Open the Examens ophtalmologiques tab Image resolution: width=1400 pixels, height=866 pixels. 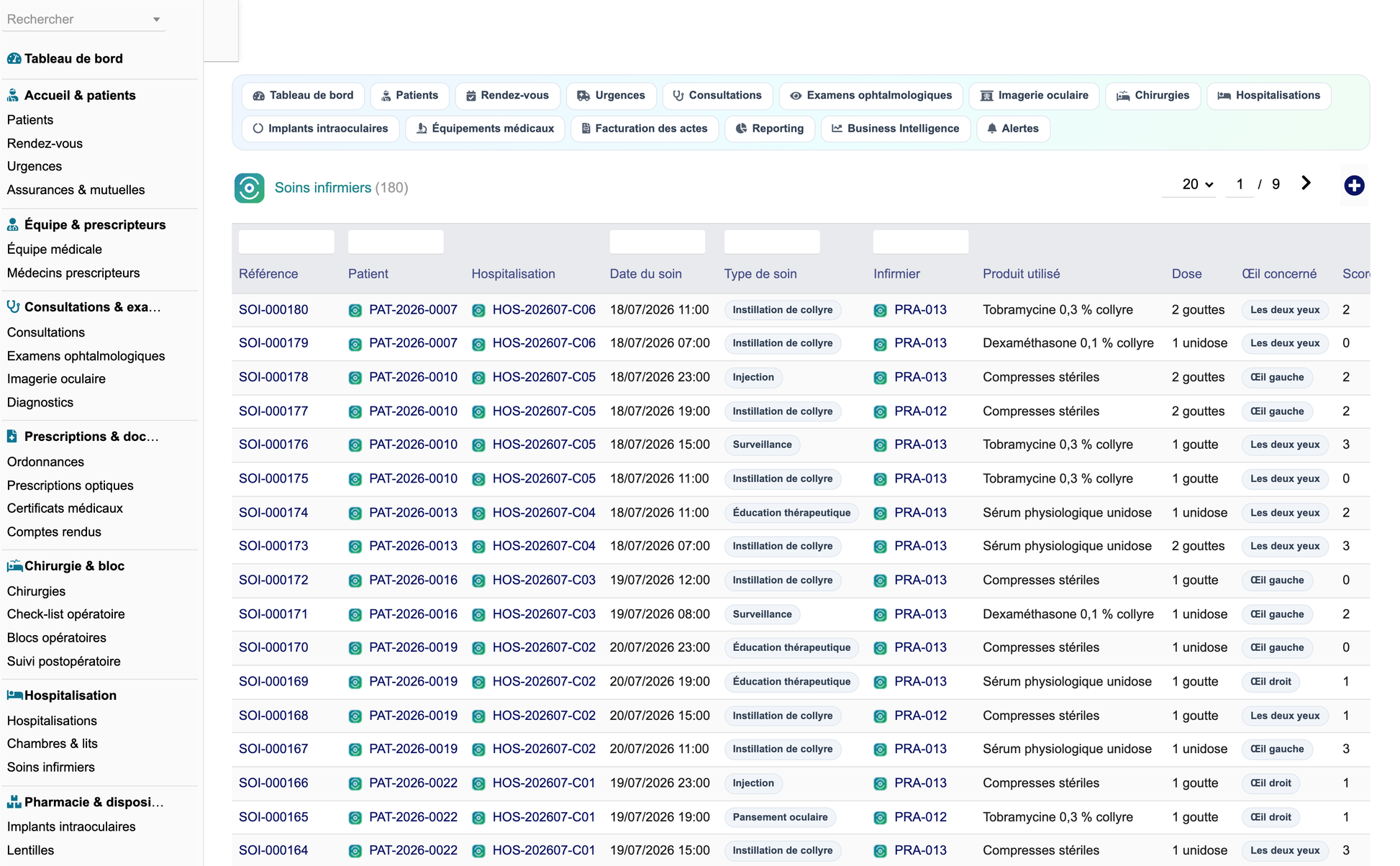point(871,96)
